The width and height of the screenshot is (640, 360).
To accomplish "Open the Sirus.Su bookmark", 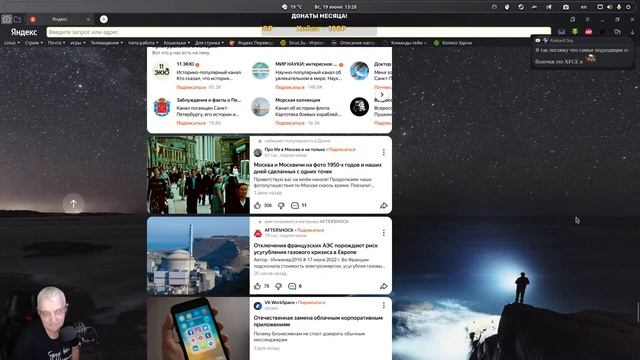I will click(x=302, y=42).
